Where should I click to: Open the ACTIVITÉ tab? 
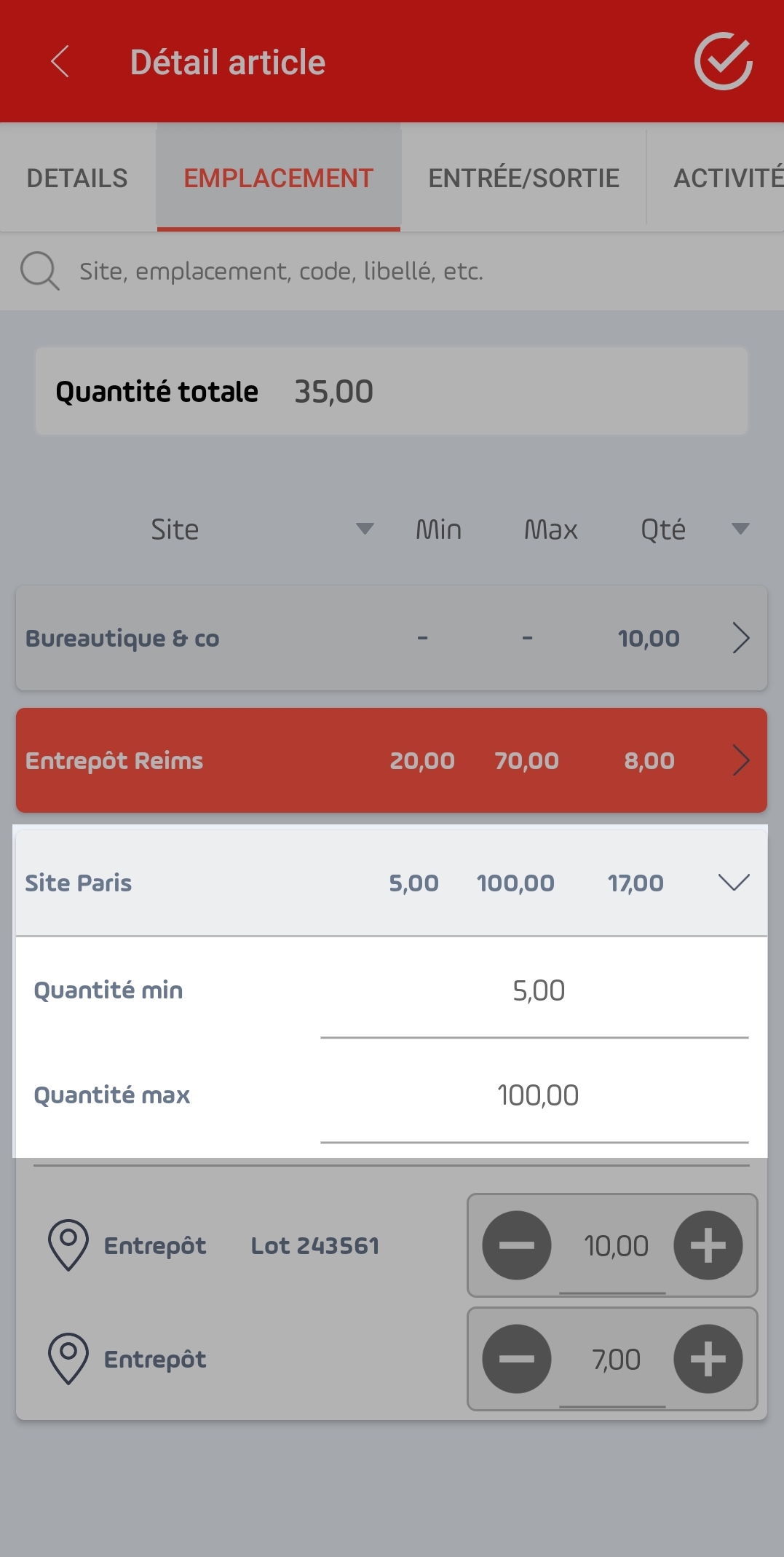pyautogui.click(x=728, y=178)
